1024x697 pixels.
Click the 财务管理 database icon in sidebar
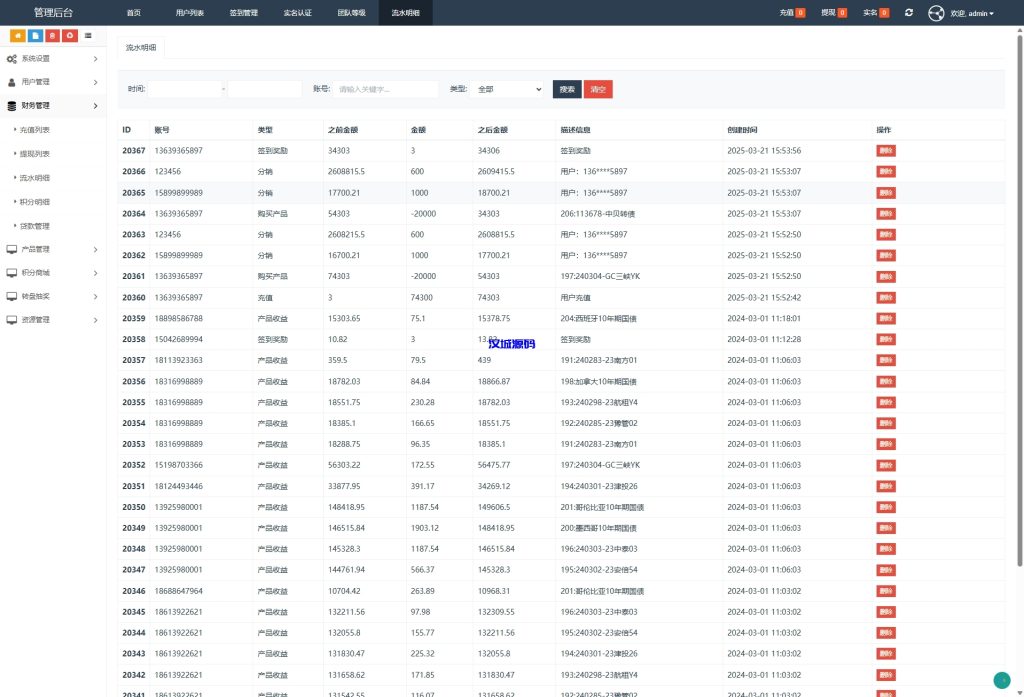tap(12, 105)
